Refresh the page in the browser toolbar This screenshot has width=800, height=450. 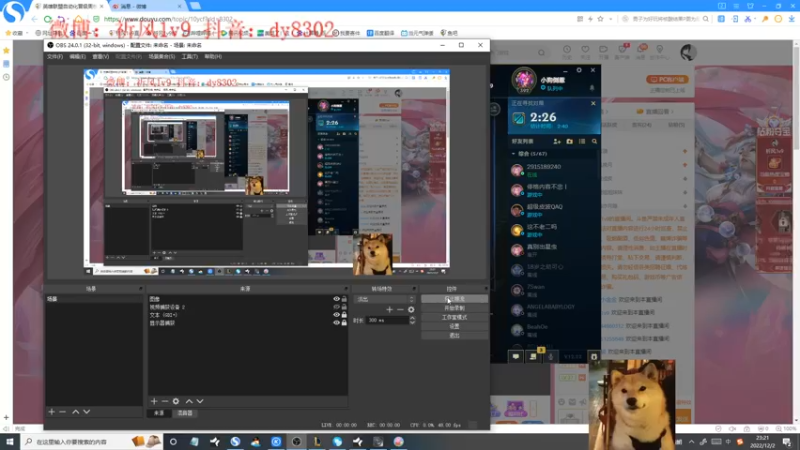pos(48,19)
